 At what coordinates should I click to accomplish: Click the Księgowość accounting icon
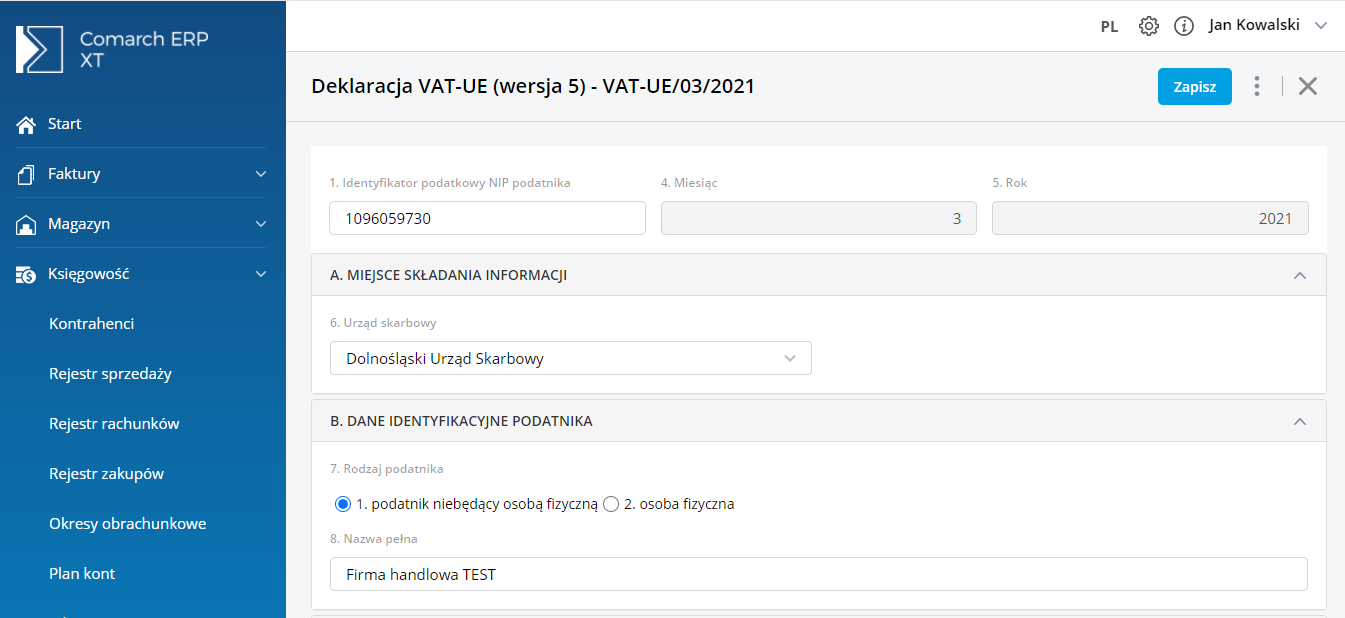coord(27,274)
